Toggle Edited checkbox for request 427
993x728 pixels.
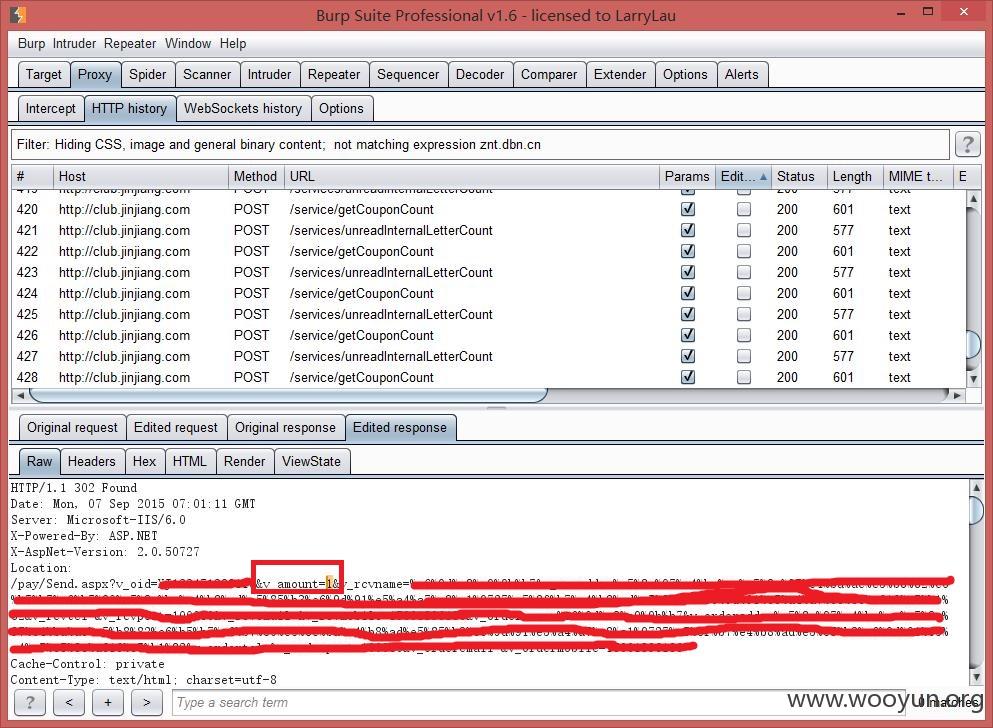tap(744, 356)
